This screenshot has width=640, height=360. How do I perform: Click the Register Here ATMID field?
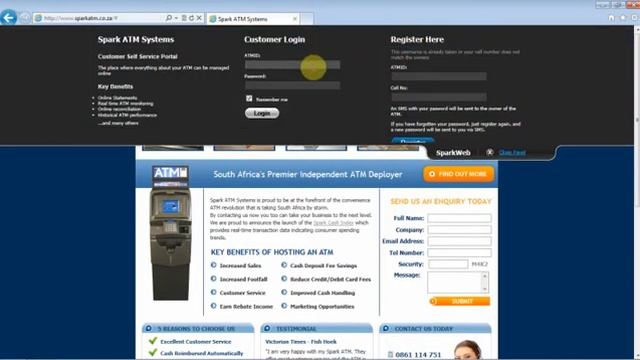(x=439, y=76)
